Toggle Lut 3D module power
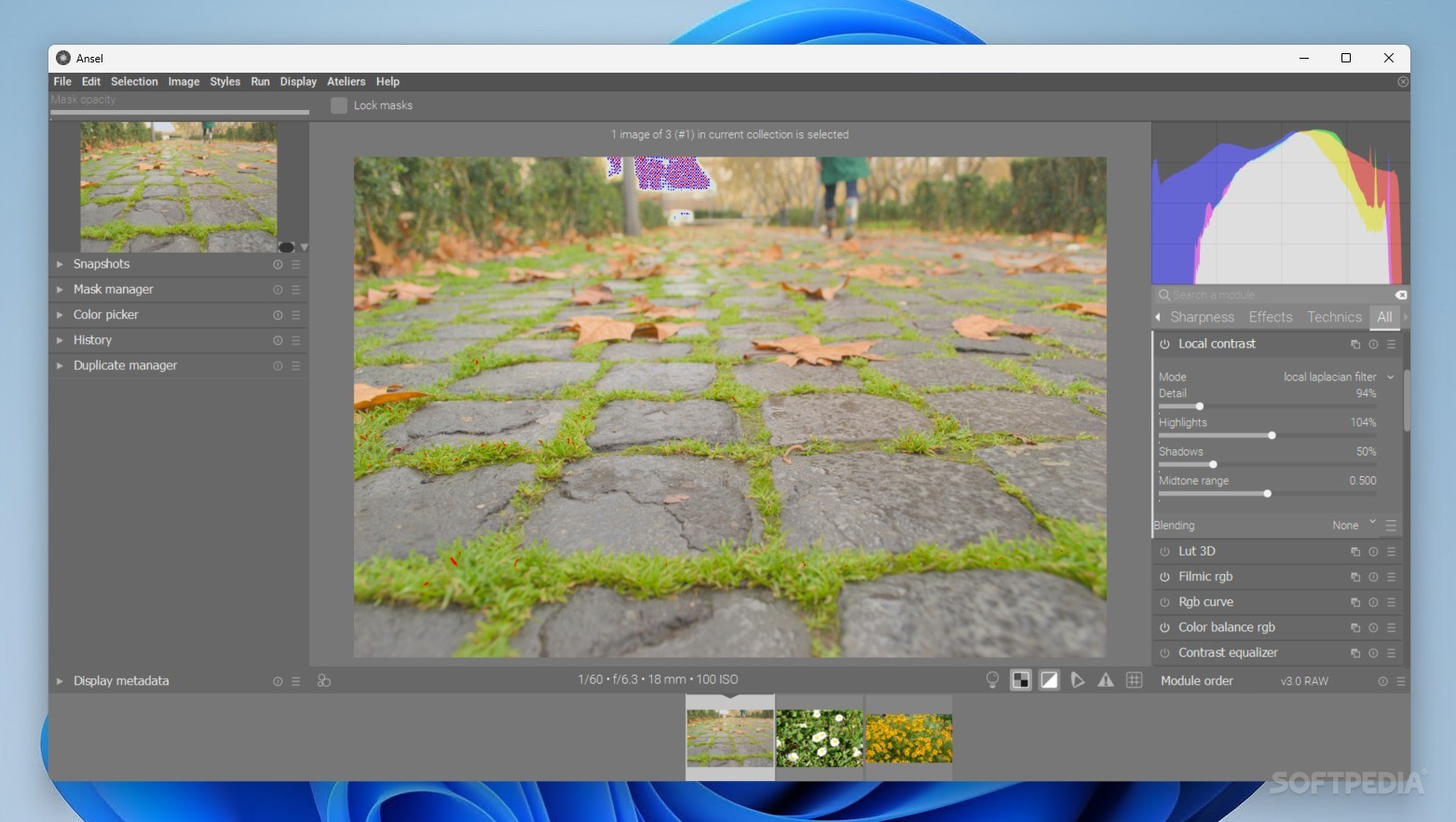The image size is (1456, 822). click(1164, 552)
